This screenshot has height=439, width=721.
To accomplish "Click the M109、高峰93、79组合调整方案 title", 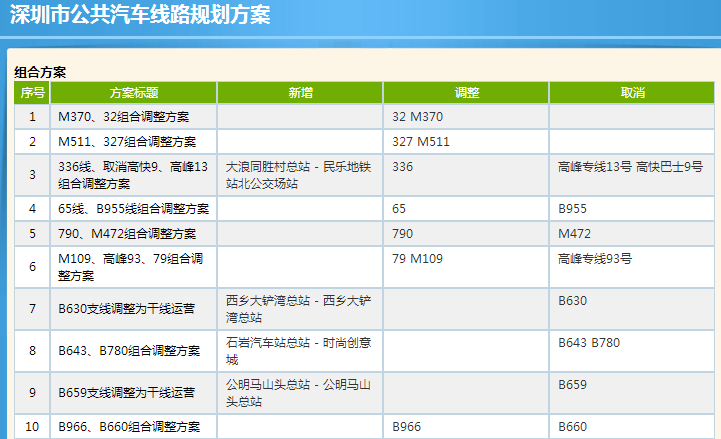I will [131, 267].
